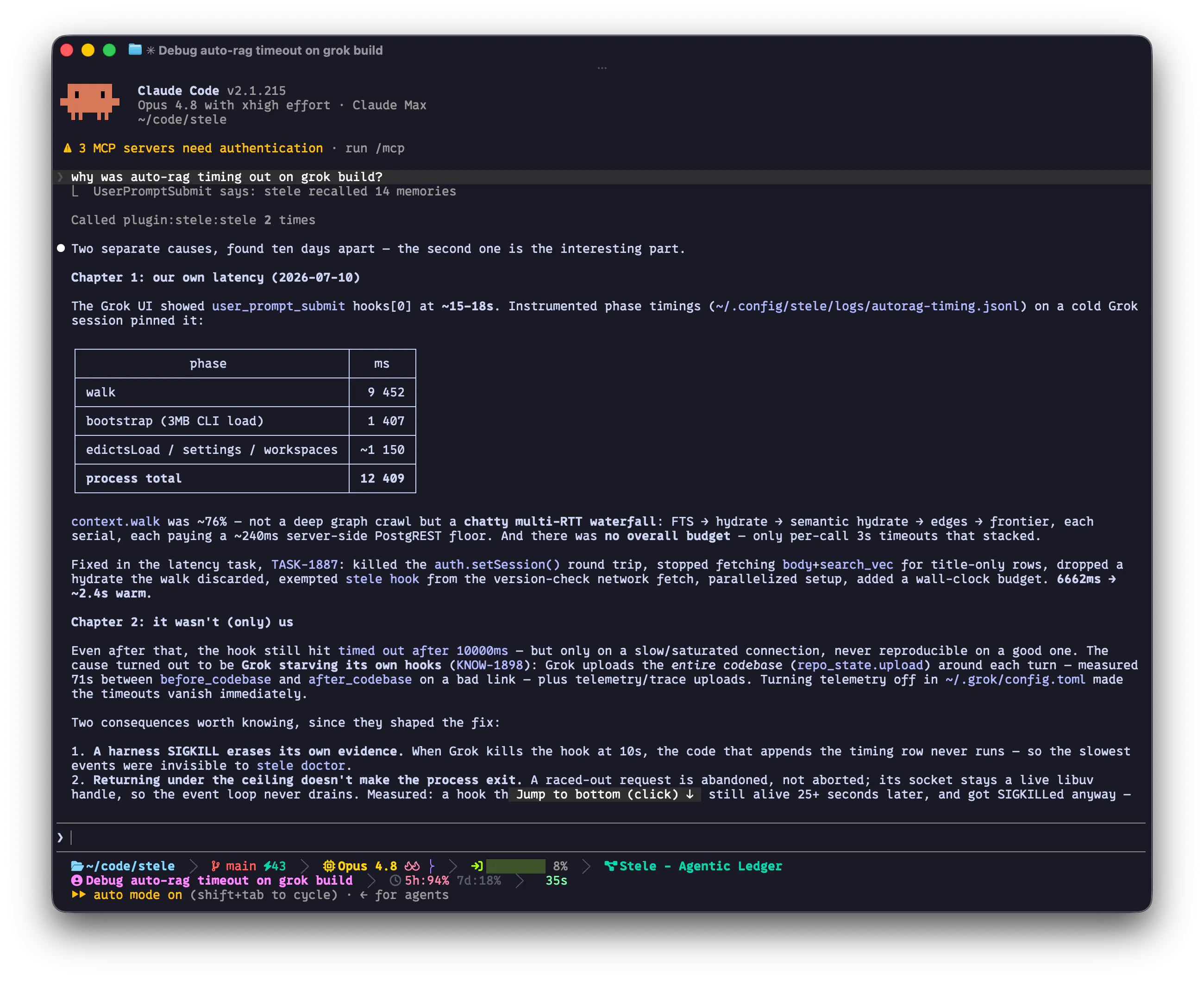
Task: Click the '12 409' process total value
Action: tap(383, 478)
